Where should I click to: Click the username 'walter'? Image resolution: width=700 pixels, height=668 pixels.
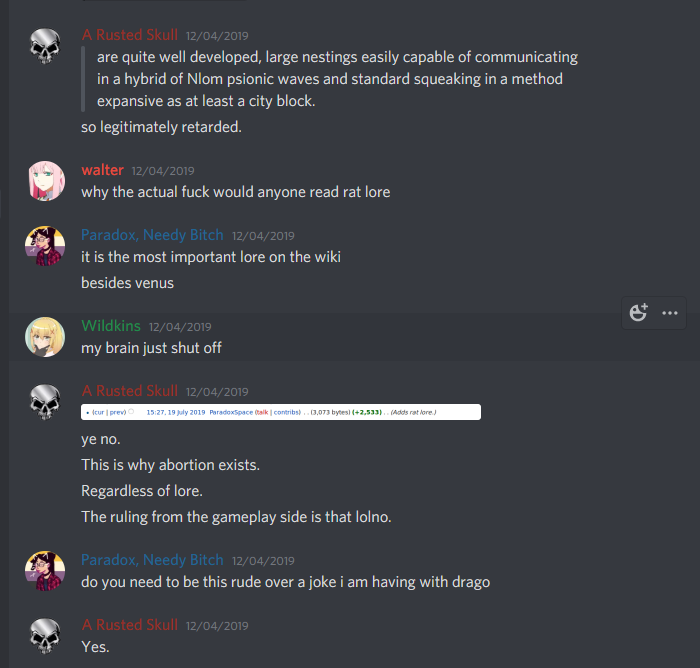[x=102, y=170]
